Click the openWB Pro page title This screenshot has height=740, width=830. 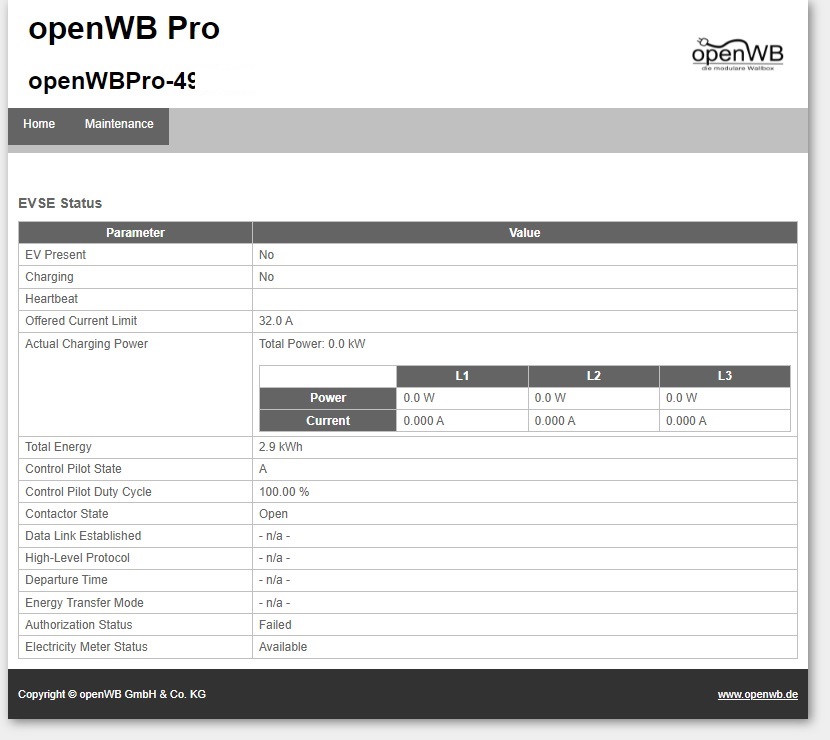(124, 28)
